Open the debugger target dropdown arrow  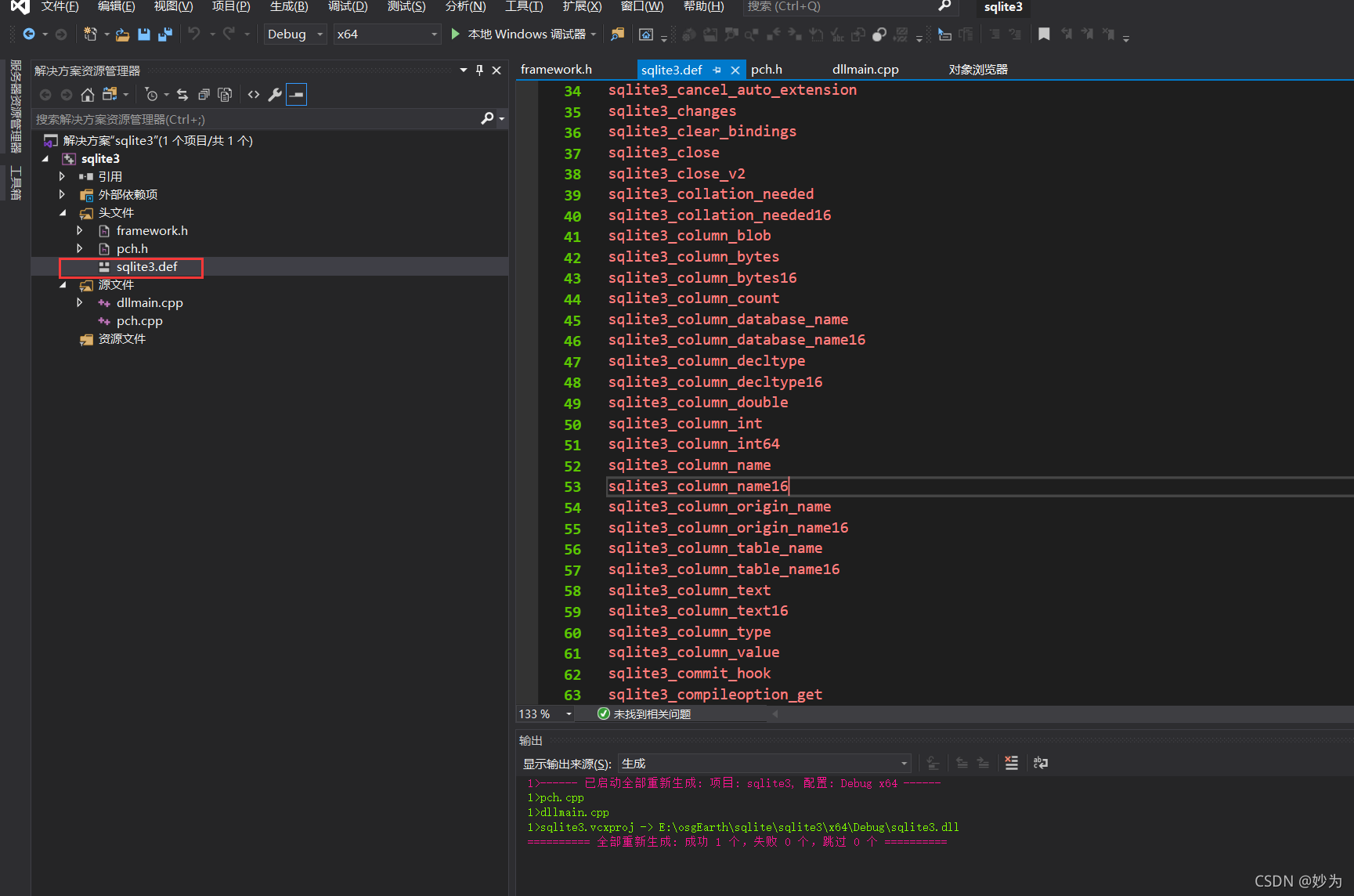click(594, 34)
